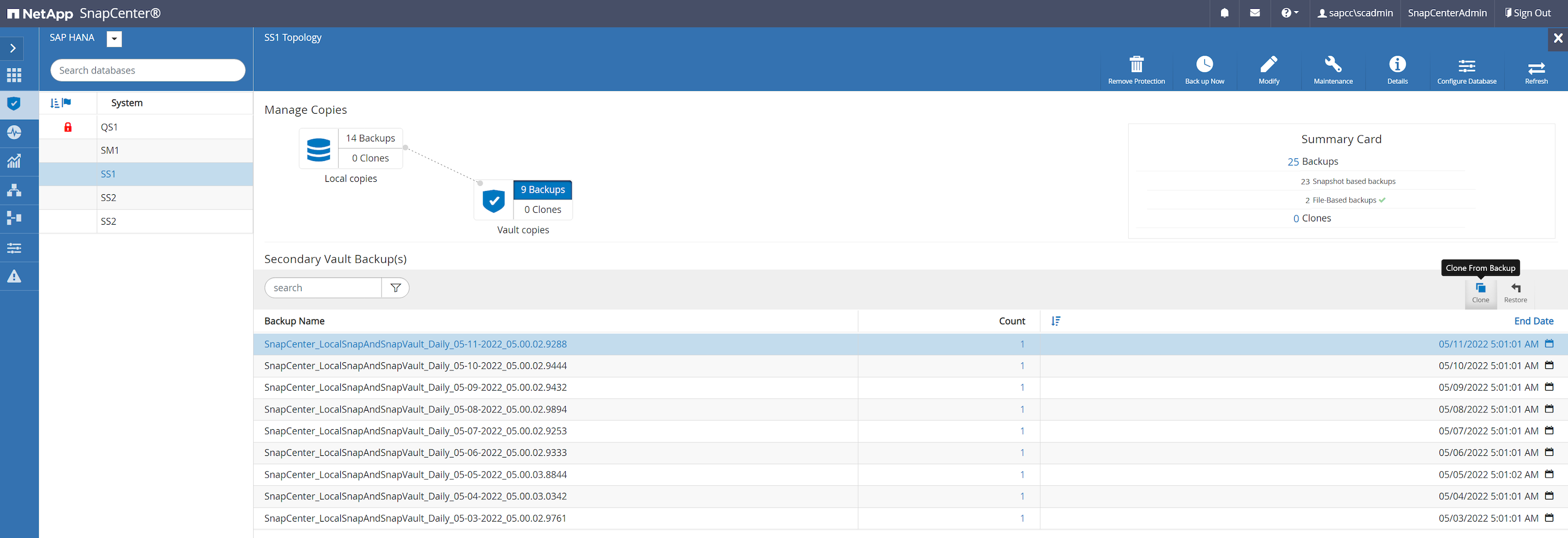Expand the SAP HANA view dropdown
Viewport: 1568px width, 538px height.
tap(114, 39)
